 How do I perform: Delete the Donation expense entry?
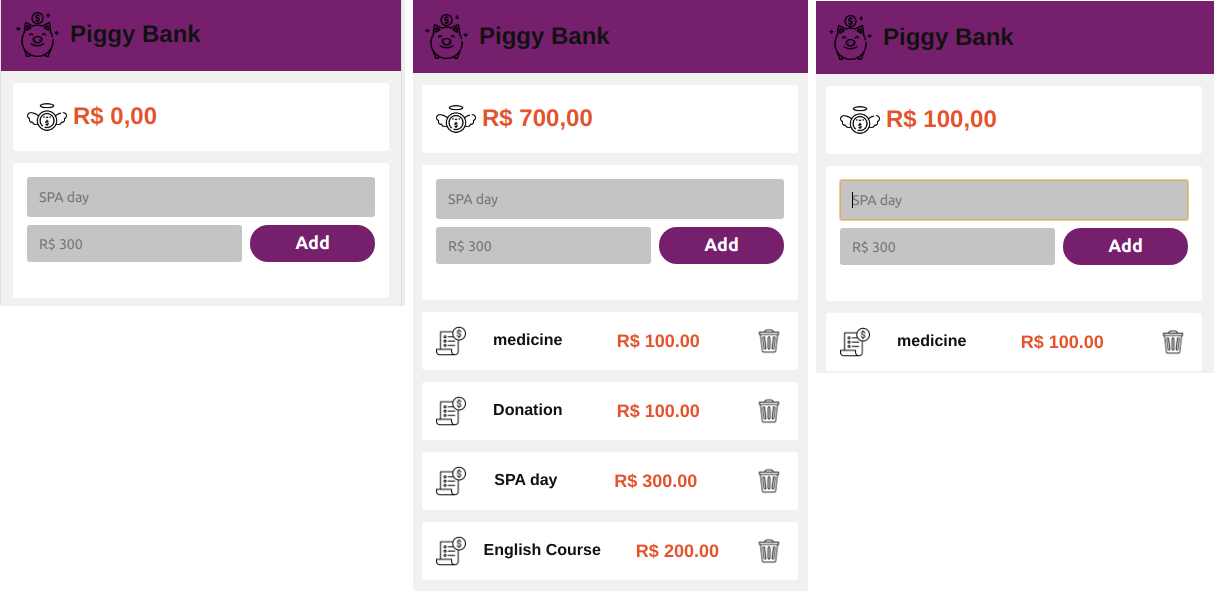tap(768, 411)
